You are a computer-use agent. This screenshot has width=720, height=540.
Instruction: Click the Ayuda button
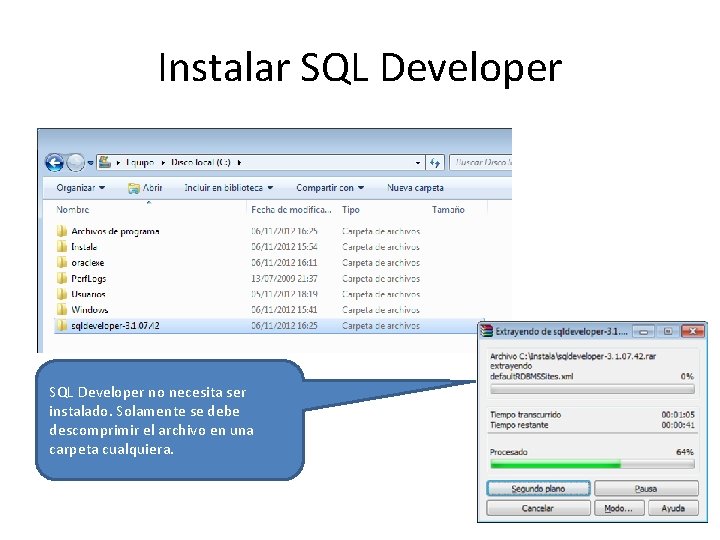pyautogui.click(x=673, y=508)
